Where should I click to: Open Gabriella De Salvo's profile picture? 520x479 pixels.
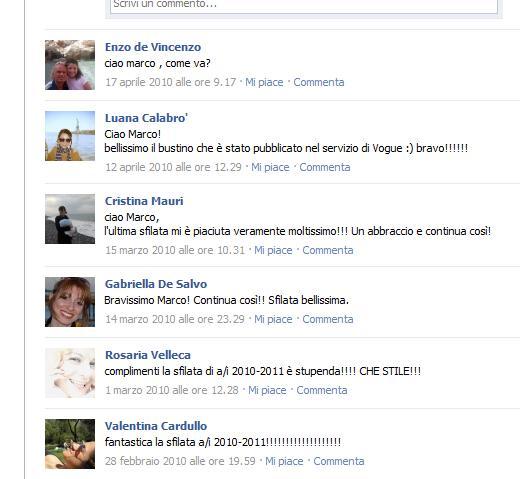coord(70,302)
